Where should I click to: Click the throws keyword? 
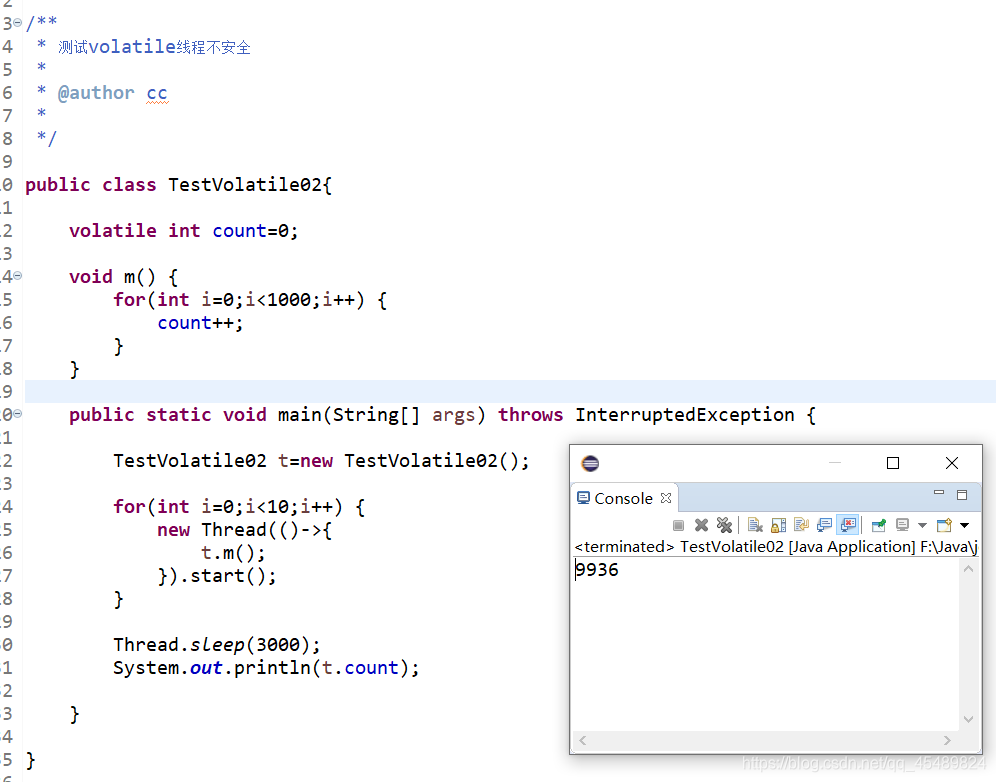pyautogui.click(x=530, y=415)
